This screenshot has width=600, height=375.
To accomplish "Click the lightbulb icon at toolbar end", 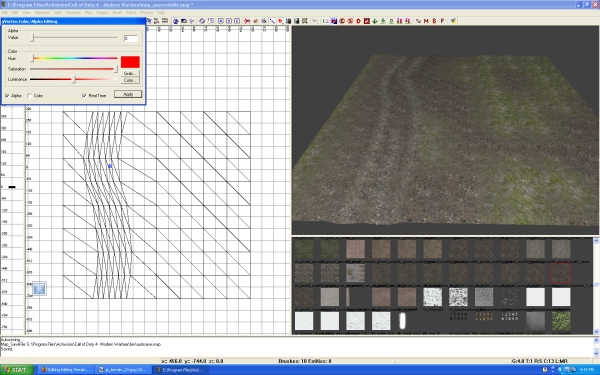I will (453, 21).
